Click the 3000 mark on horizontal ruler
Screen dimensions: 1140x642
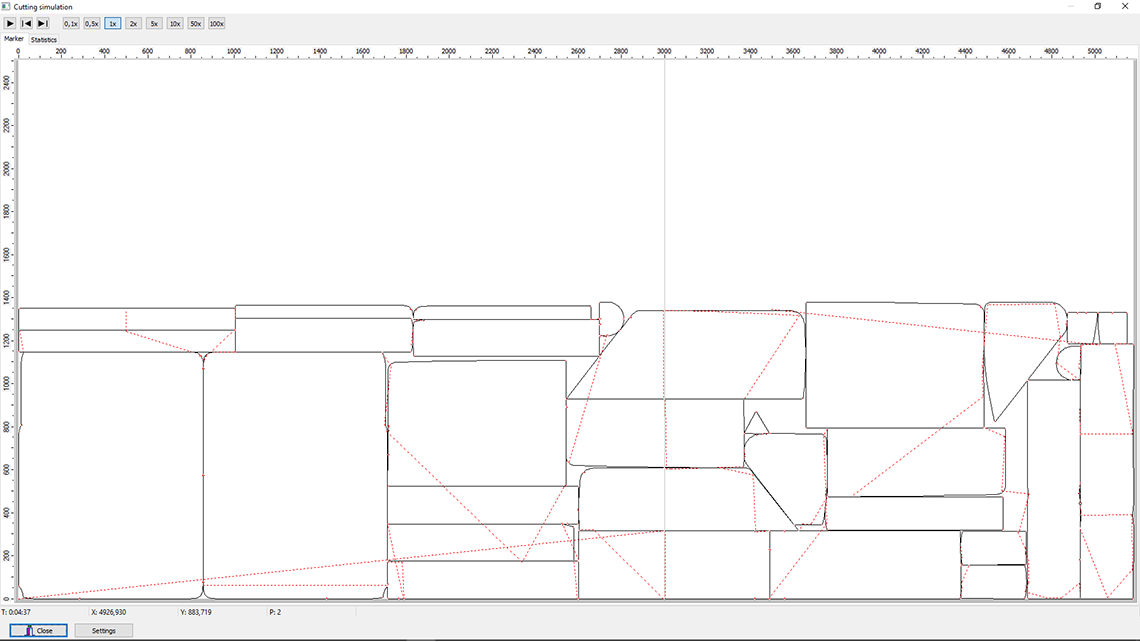point(664,51)
